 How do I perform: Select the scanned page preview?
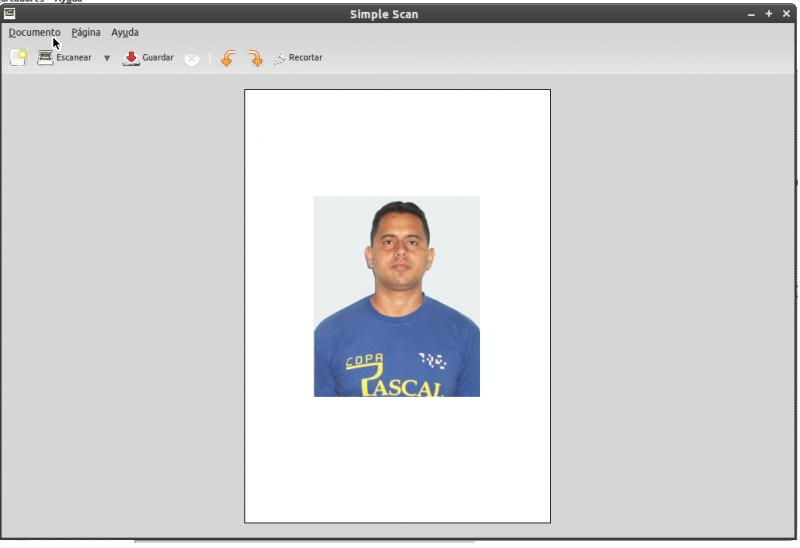coord(397,306)
